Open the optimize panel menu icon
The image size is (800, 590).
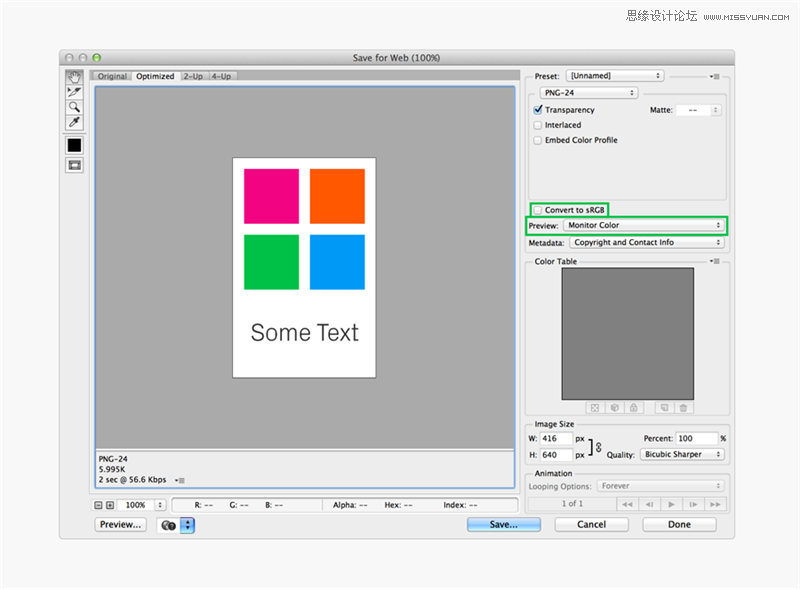715,77
